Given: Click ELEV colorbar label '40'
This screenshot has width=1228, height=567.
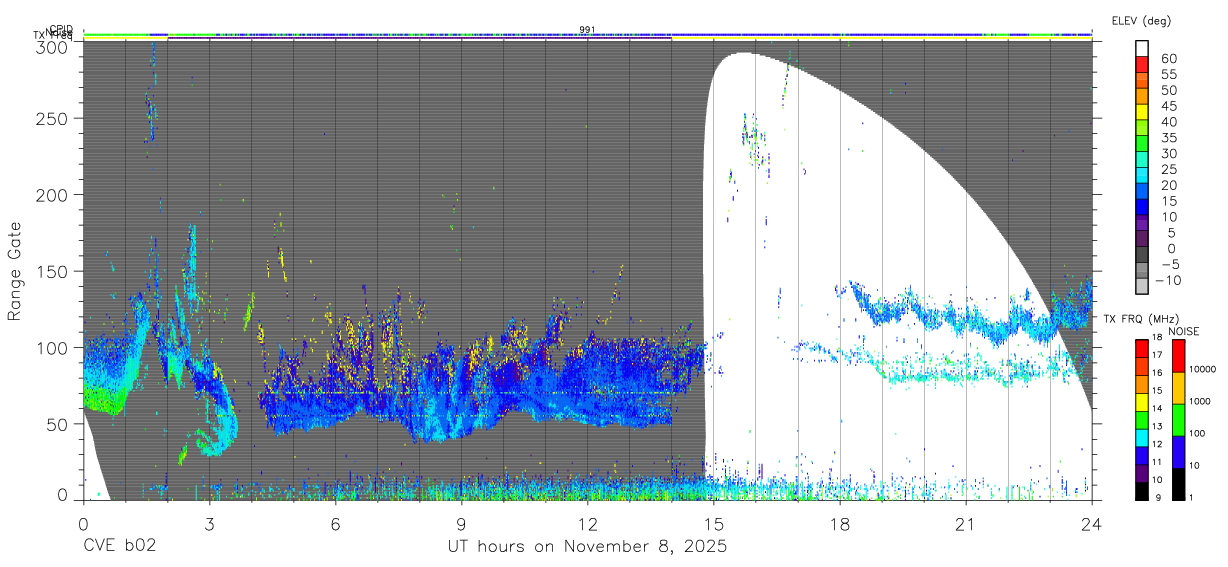Looking at the screenshot, I should (x=1169, y=122).
